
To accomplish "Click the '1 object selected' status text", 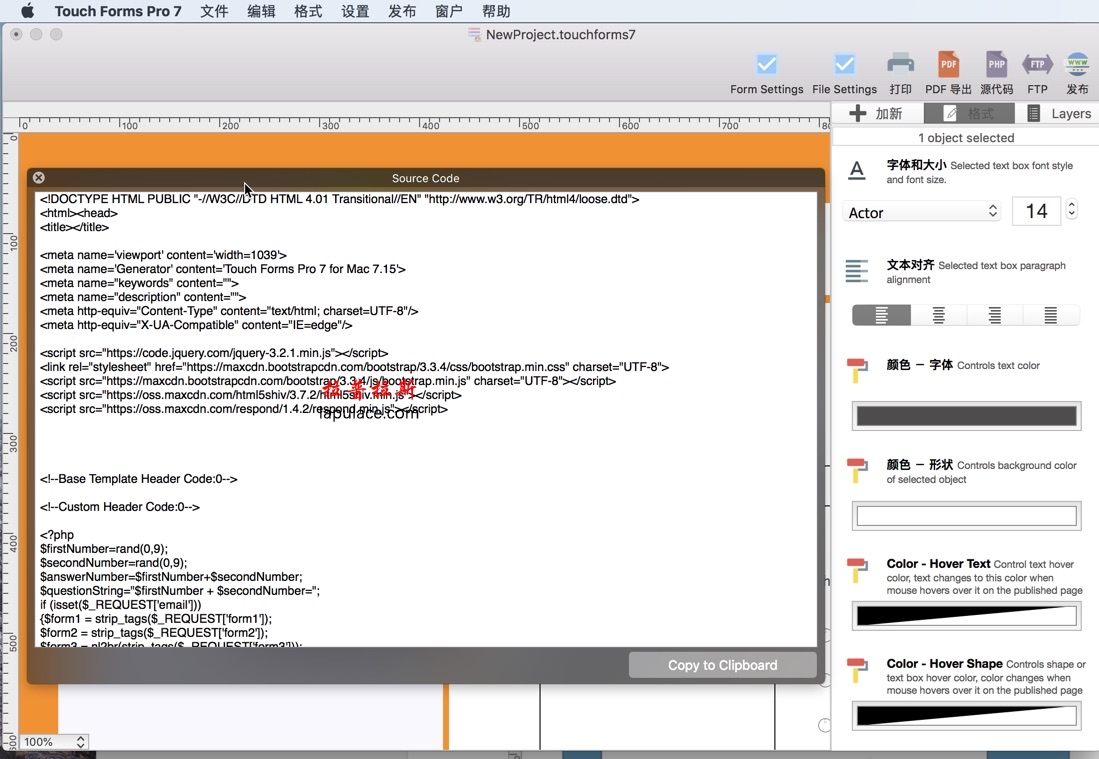I will (966, 138).
